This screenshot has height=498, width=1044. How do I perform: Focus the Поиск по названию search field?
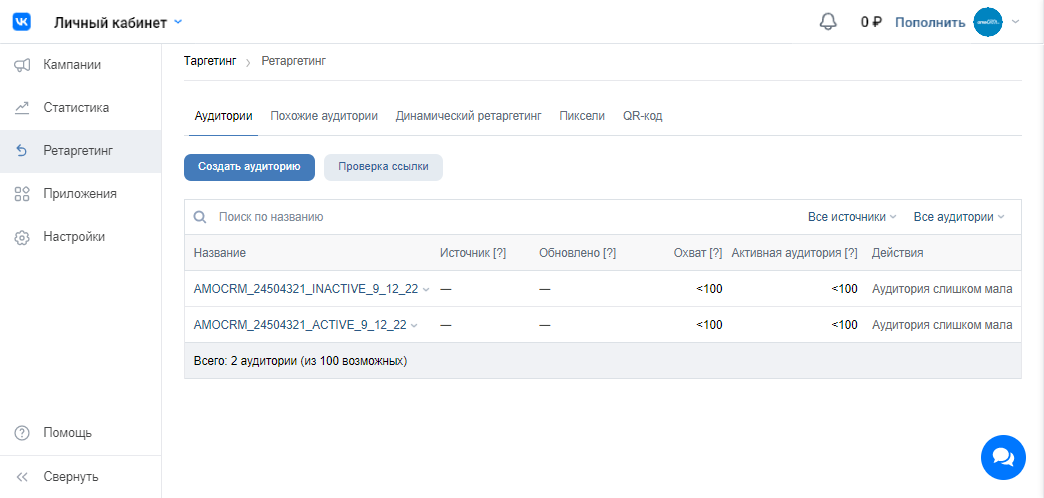click(x=400, y=217)
